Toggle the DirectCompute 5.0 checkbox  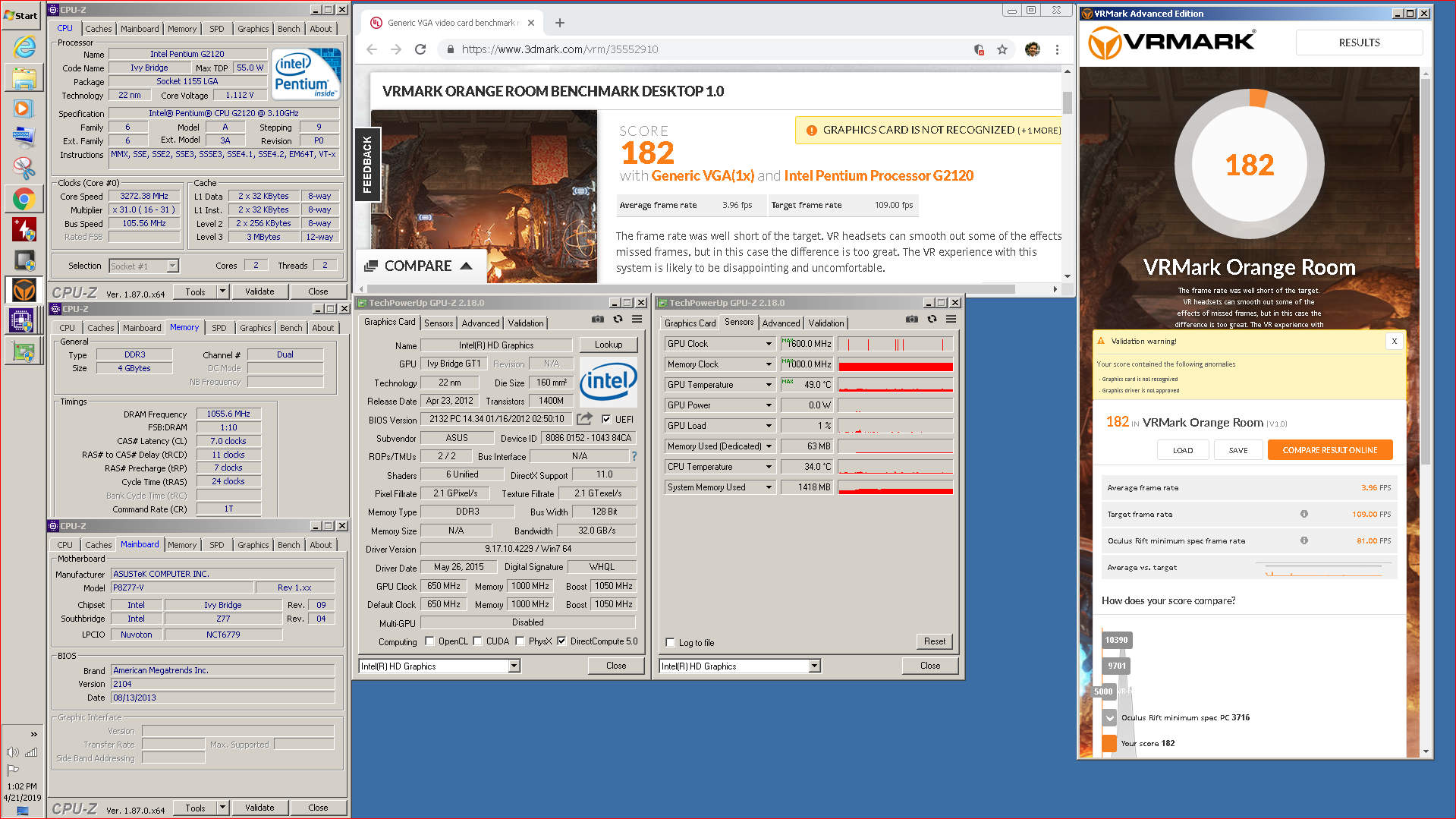pyautogui.click(x=561, y=641)
